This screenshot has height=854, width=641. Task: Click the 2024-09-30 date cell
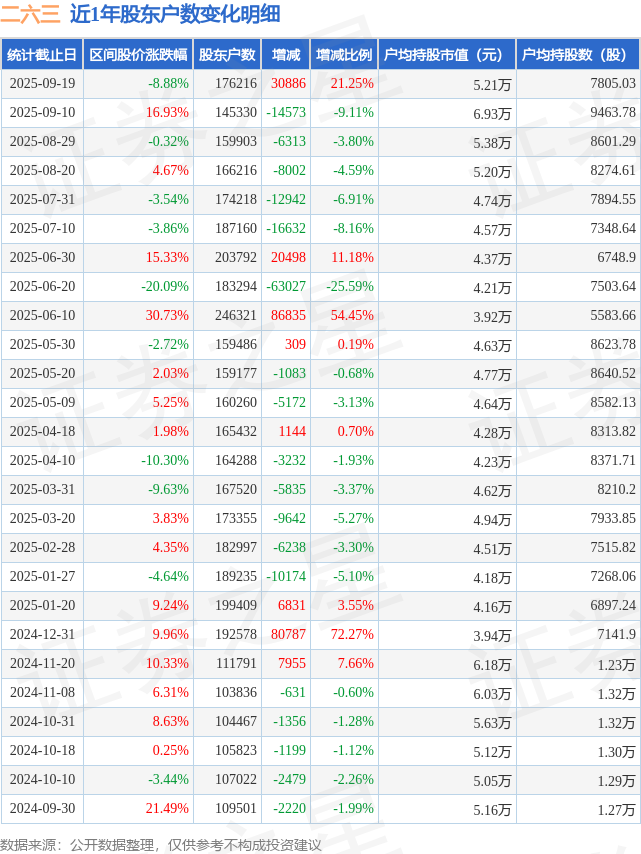point(42,809)
